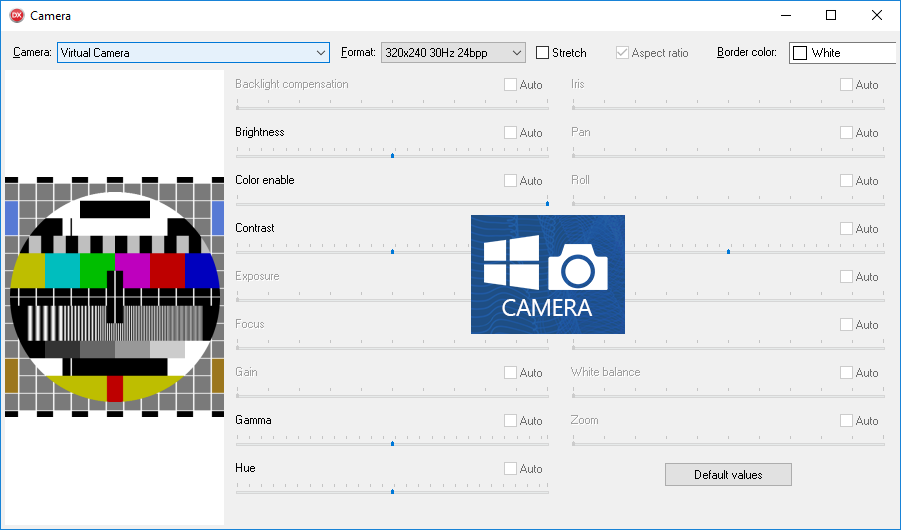Click the Hue label

[245, 468]
